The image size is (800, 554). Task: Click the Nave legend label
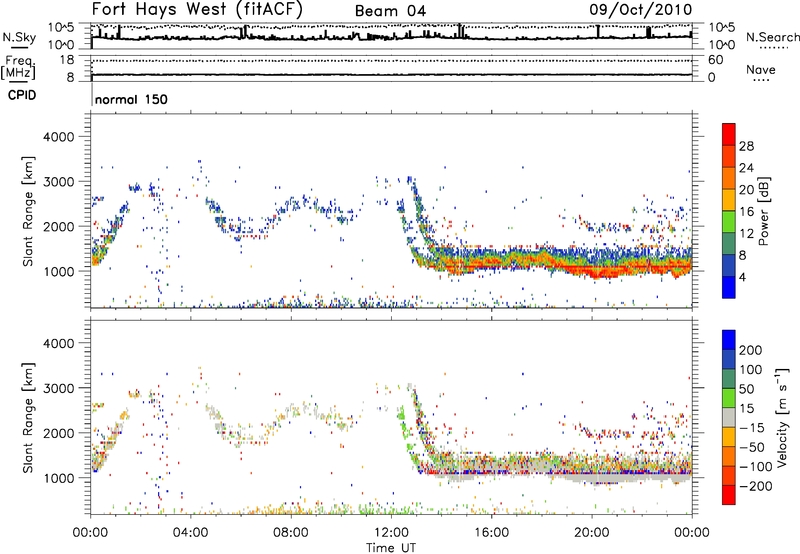point(761,70)
